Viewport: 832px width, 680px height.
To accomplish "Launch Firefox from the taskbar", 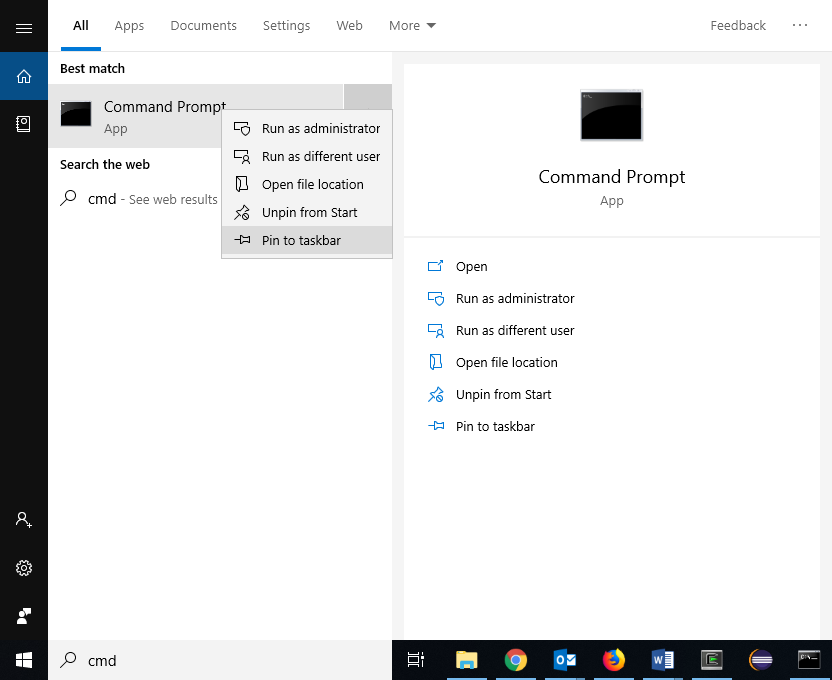I will click(613, 660).
